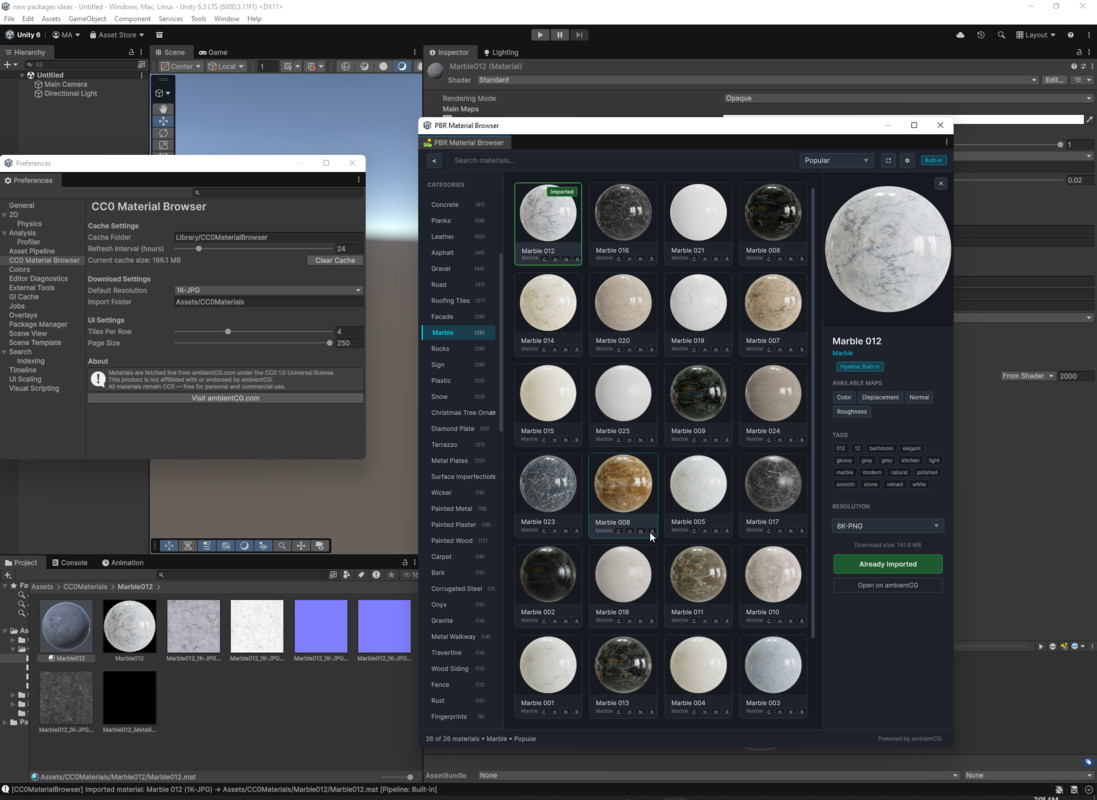This screenshot has width=1097, height=800.
Task: Click the Pause button
Action: (559, 34)
